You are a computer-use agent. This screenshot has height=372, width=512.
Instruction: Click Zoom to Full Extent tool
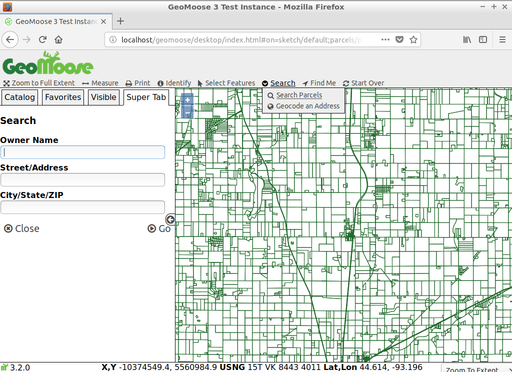click(39, 83)
